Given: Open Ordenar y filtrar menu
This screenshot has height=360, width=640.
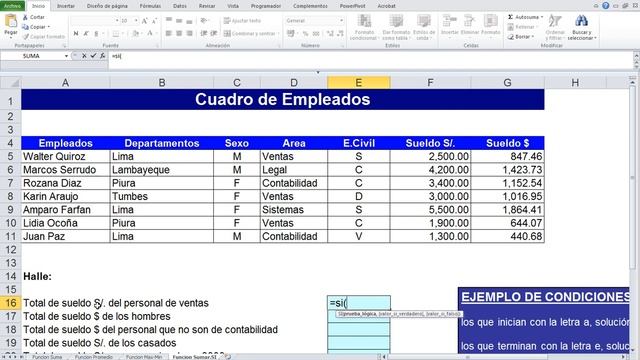Looking at the screenshot, I should pyautogui.click(x=555, y=27).
